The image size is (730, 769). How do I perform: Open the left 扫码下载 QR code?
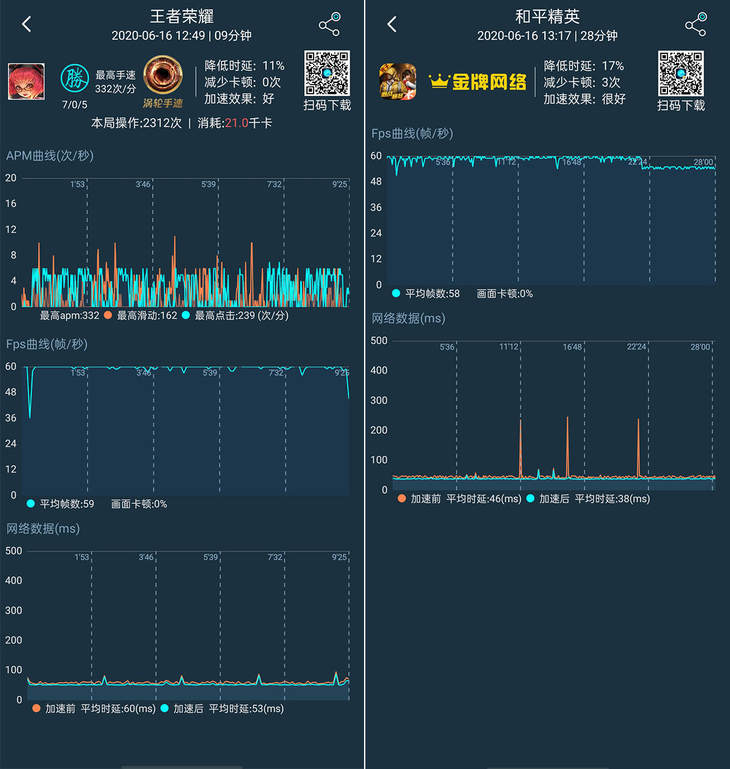[327, 73]
